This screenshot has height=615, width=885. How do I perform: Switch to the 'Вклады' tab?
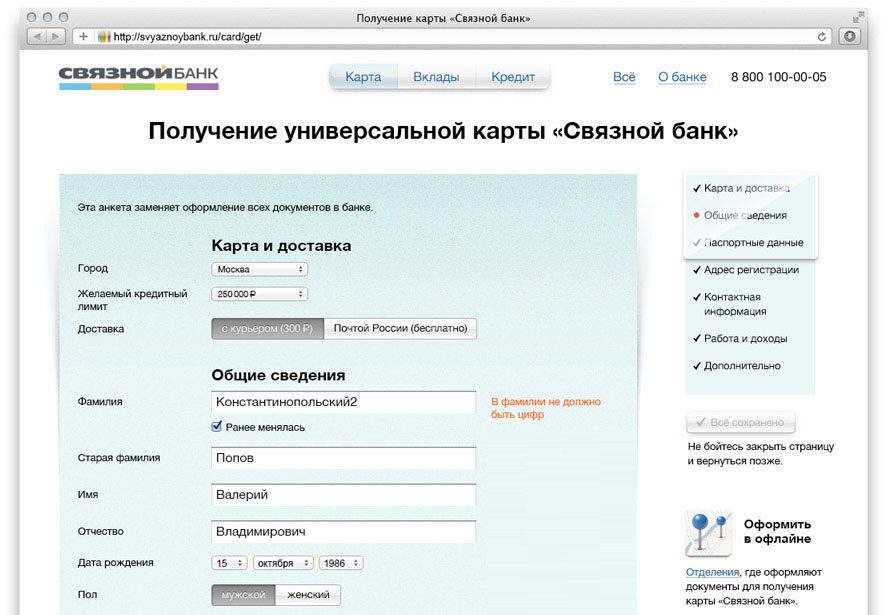click(436, 77)
